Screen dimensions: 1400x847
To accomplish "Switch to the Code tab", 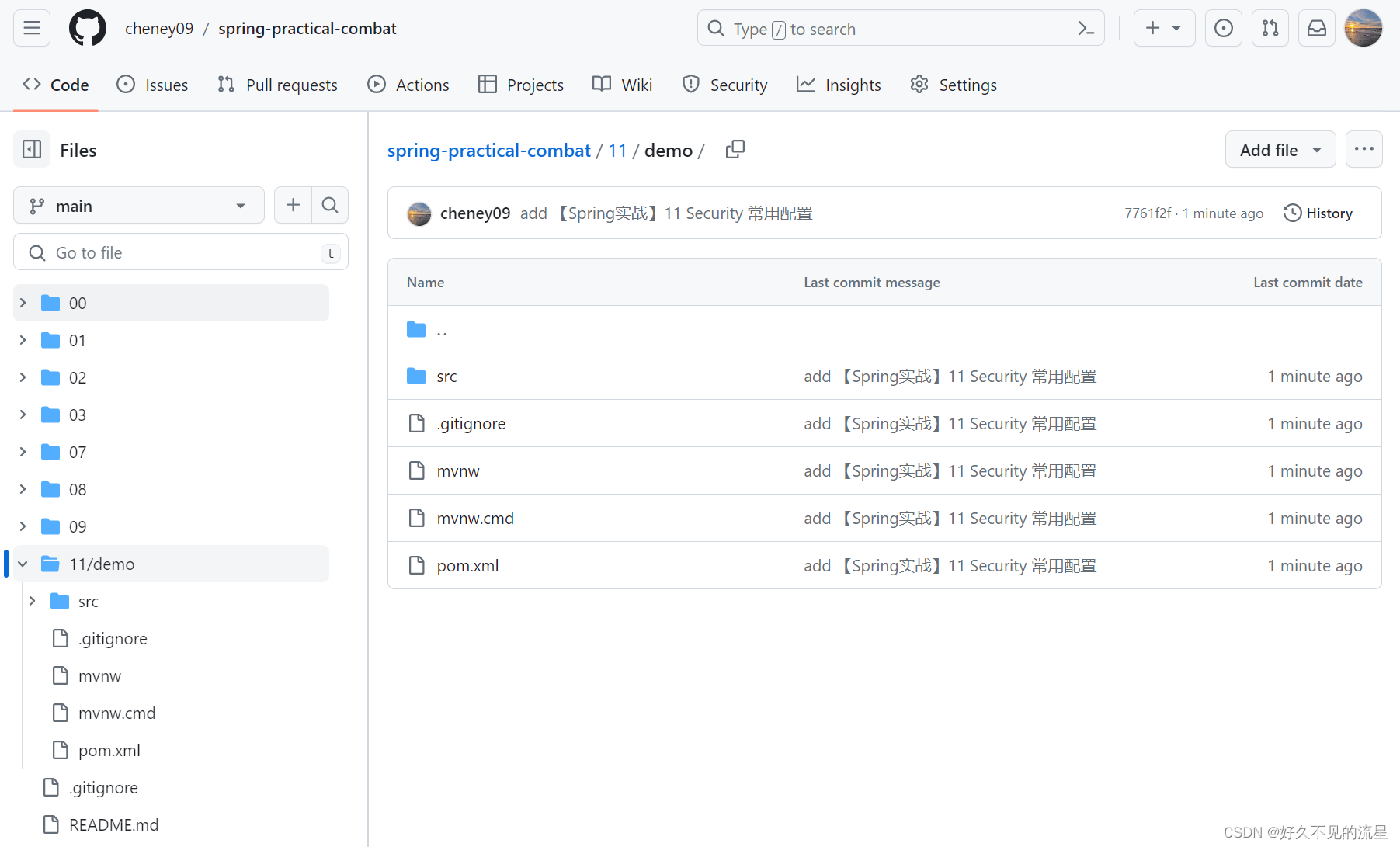I will (56, 85).
